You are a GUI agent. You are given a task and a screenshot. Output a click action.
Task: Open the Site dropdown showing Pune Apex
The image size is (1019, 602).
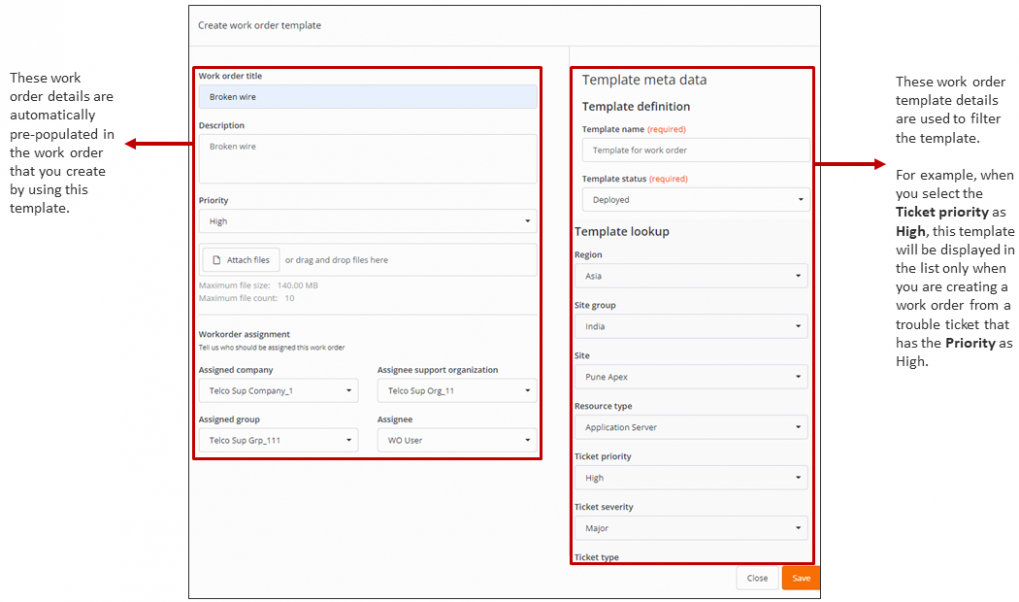691,377
